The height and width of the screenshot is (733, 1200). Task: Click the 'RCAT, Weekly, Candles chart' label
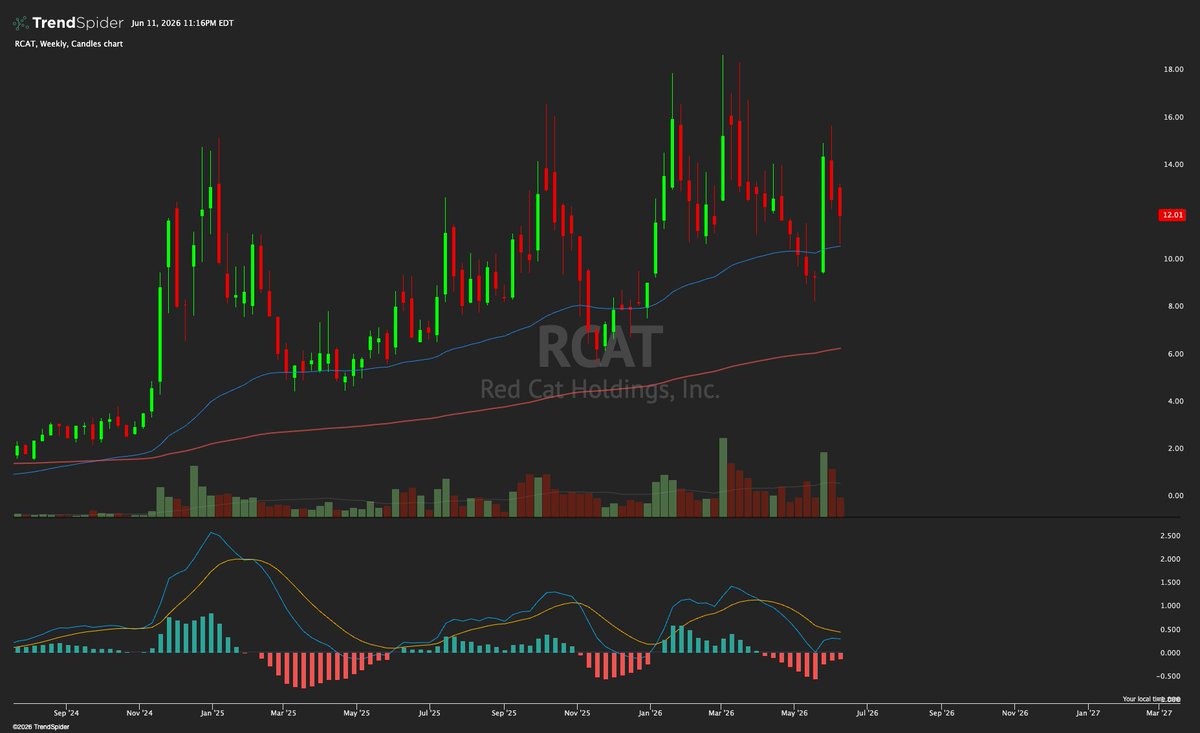click(69, 45)
